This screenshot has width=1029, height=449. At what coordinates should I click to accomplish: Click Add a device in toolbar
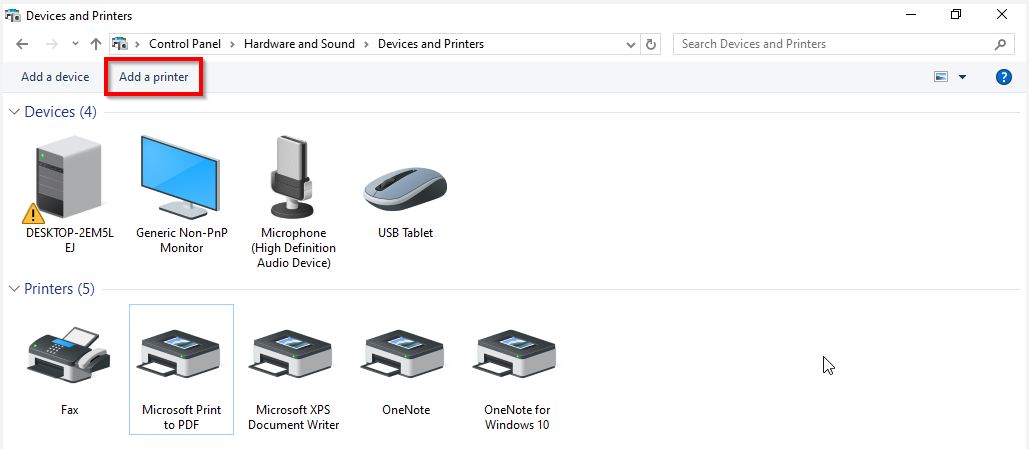(55, 77)
